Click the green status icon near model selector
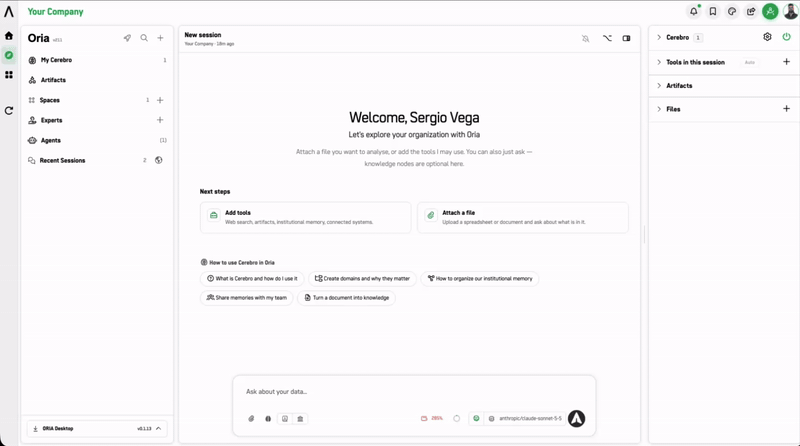This screenshot has height=446, width=800. (x=476, y=418)
